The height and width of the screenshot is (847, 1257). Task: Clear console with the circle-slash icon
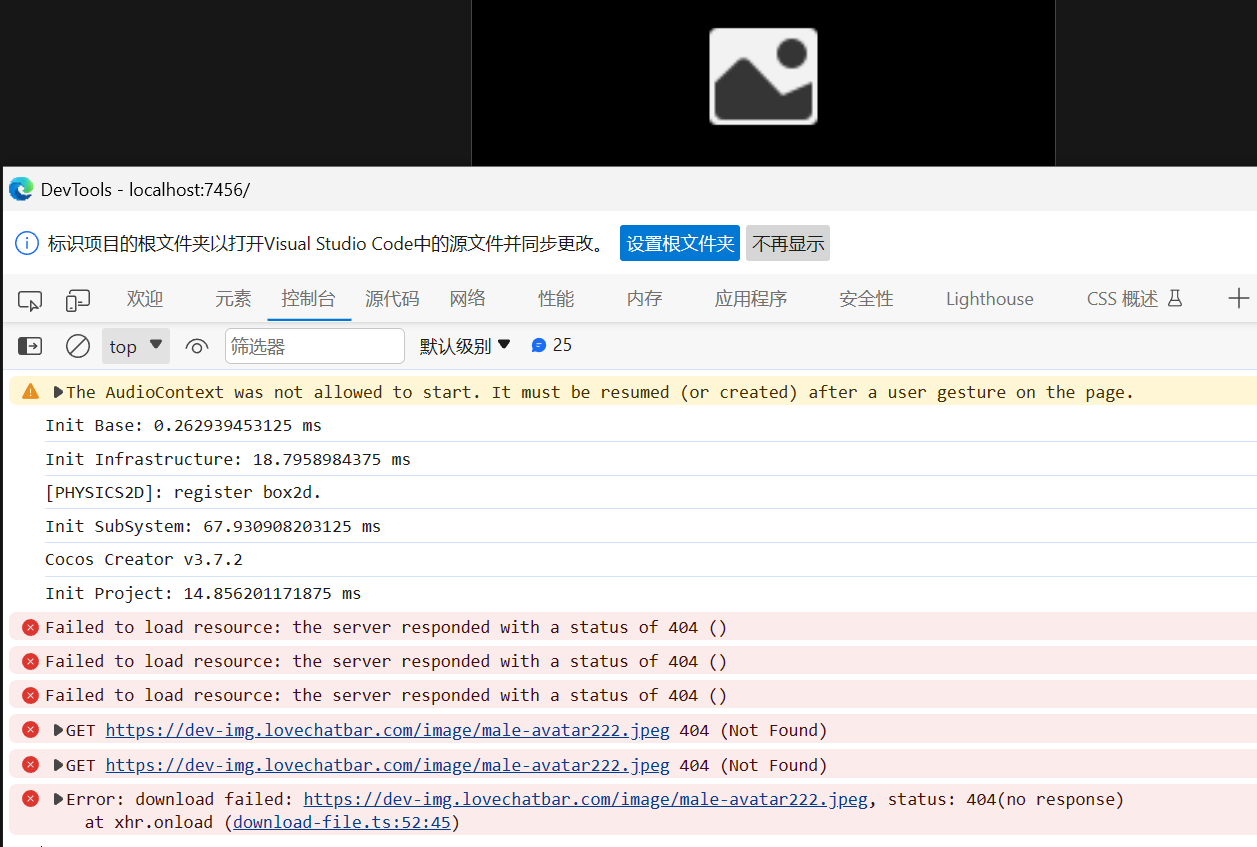(x=78, y=346)
